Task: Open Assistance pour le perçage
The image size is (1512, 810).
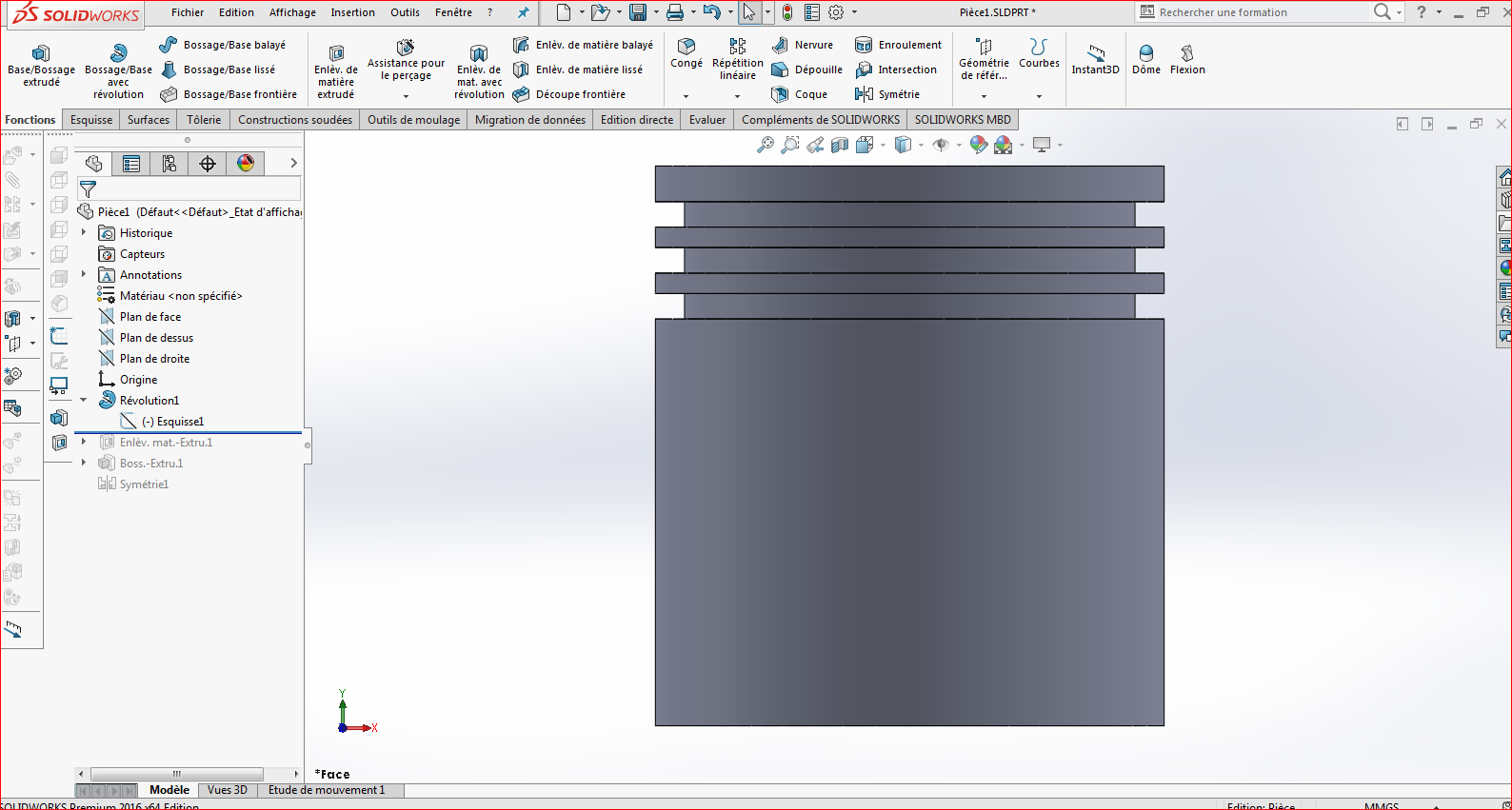Action: click(x=406, y=62)
